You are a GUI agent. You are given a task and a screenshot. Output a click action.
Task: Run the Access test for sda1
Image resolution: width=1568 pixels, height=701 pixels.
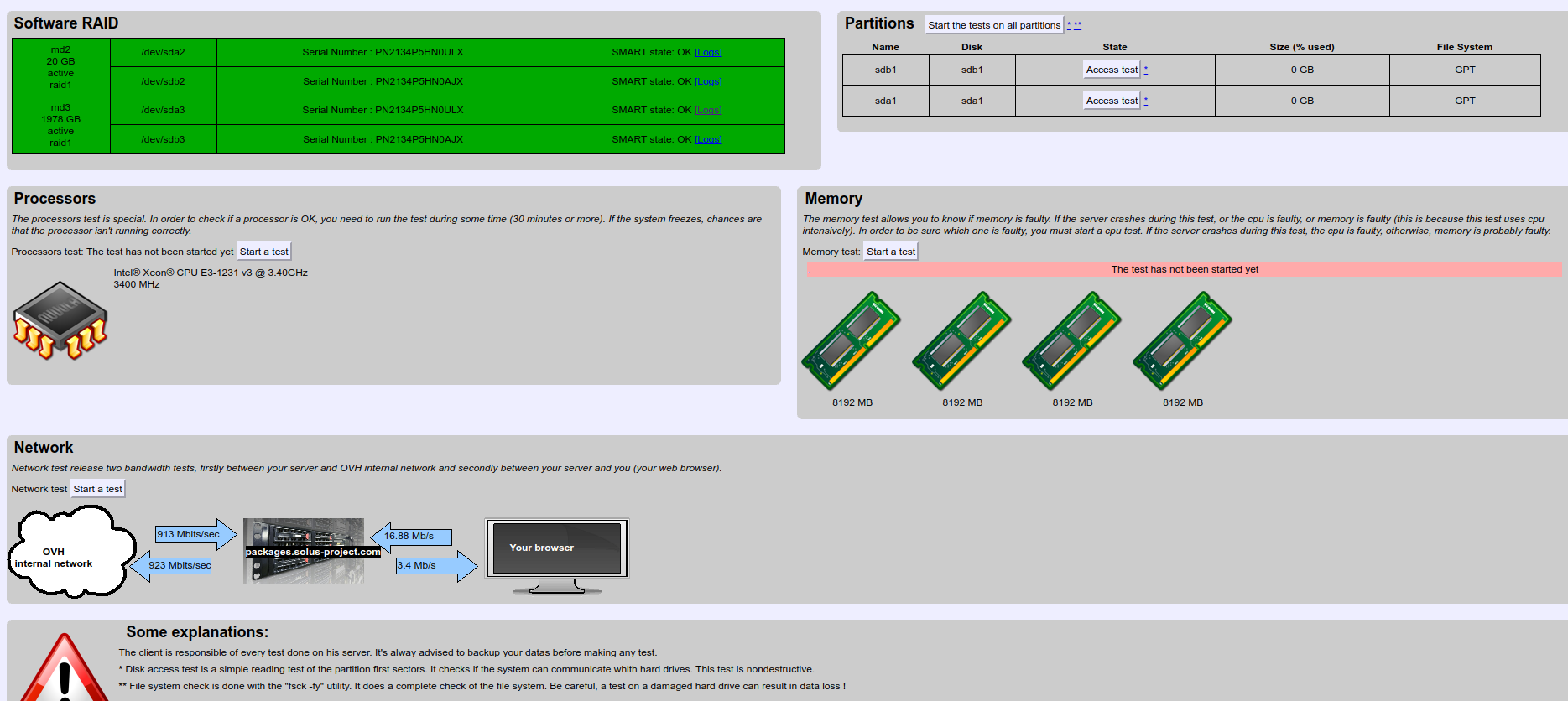tap(1112, 101)
